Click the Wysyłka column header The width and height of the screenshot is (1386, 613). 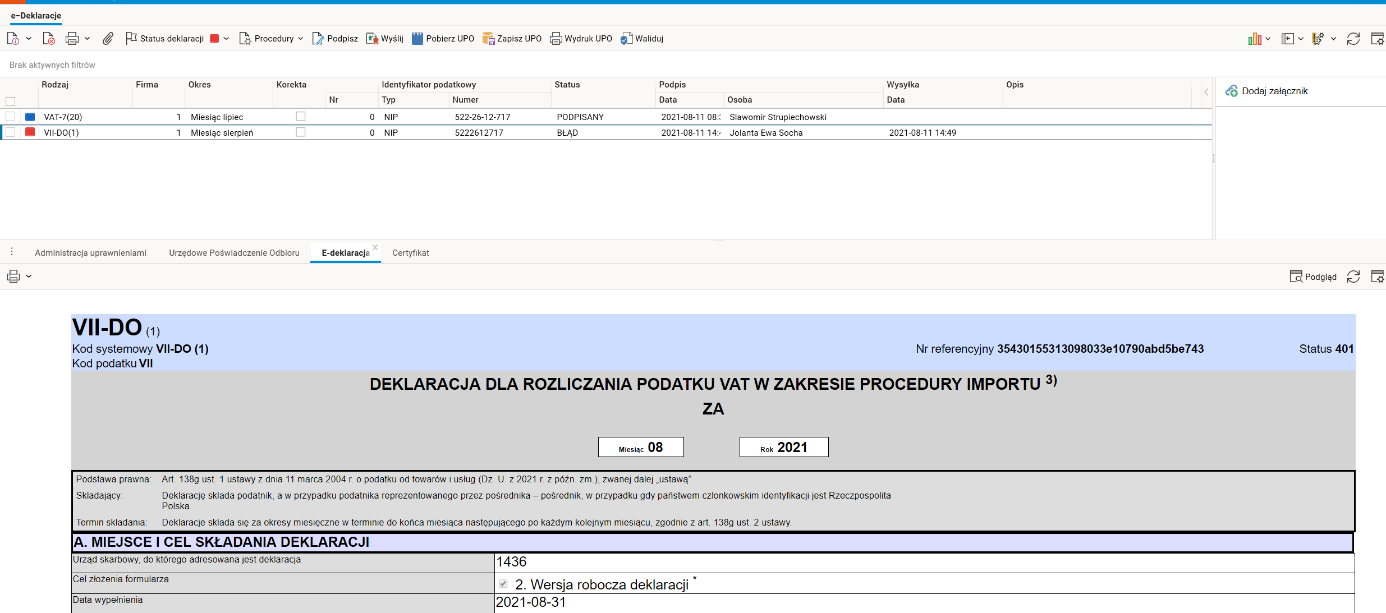(x=903, y=85)
